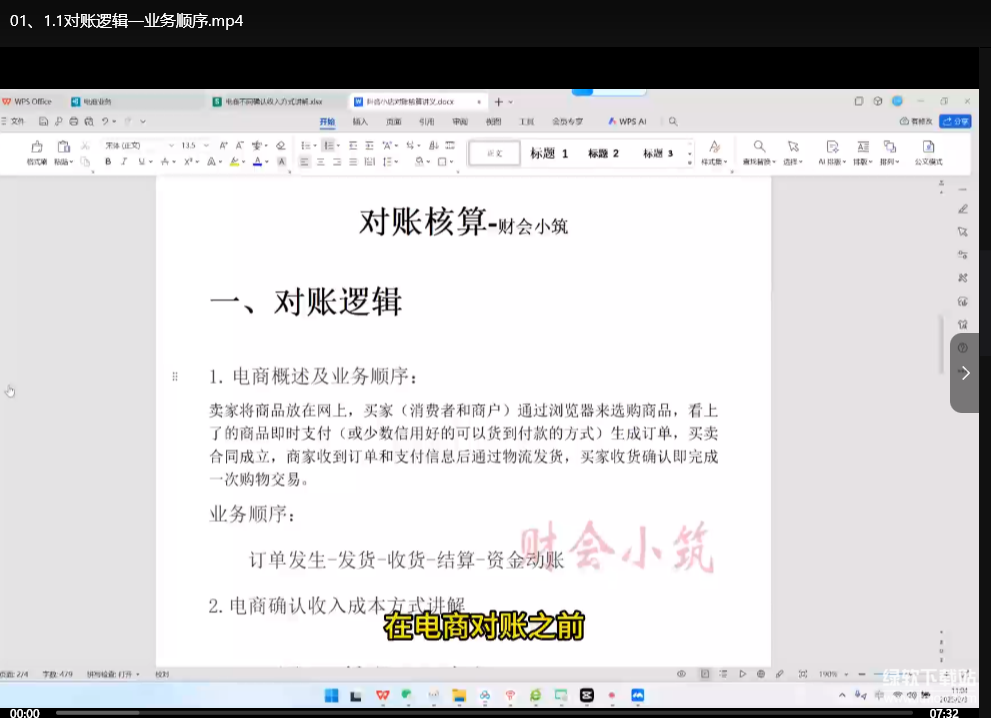Open the WPS icon in Windows taskbar

(x=383, y=695)
